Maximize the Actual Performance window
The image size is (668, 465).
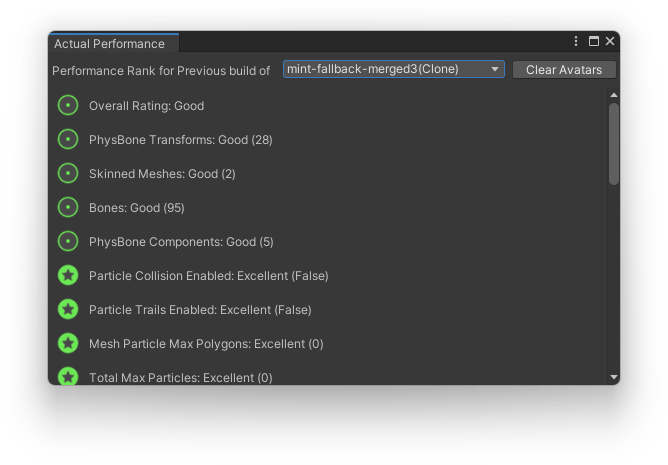[593, 42]
